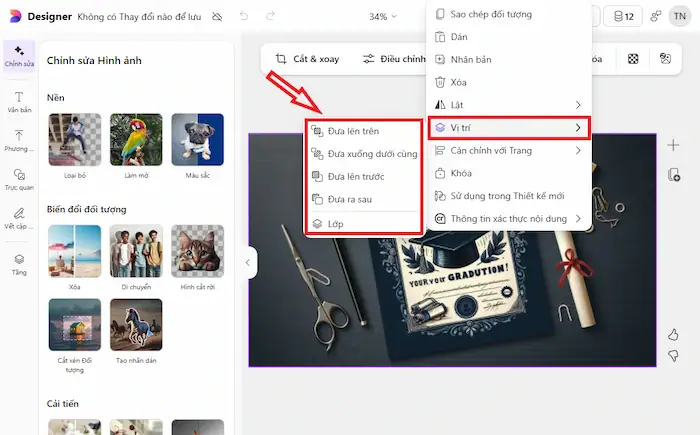Expand the Vị trí submenu
Image resolution: width=700 pixels, height=435 pixels.
click(x=509, y=127)
